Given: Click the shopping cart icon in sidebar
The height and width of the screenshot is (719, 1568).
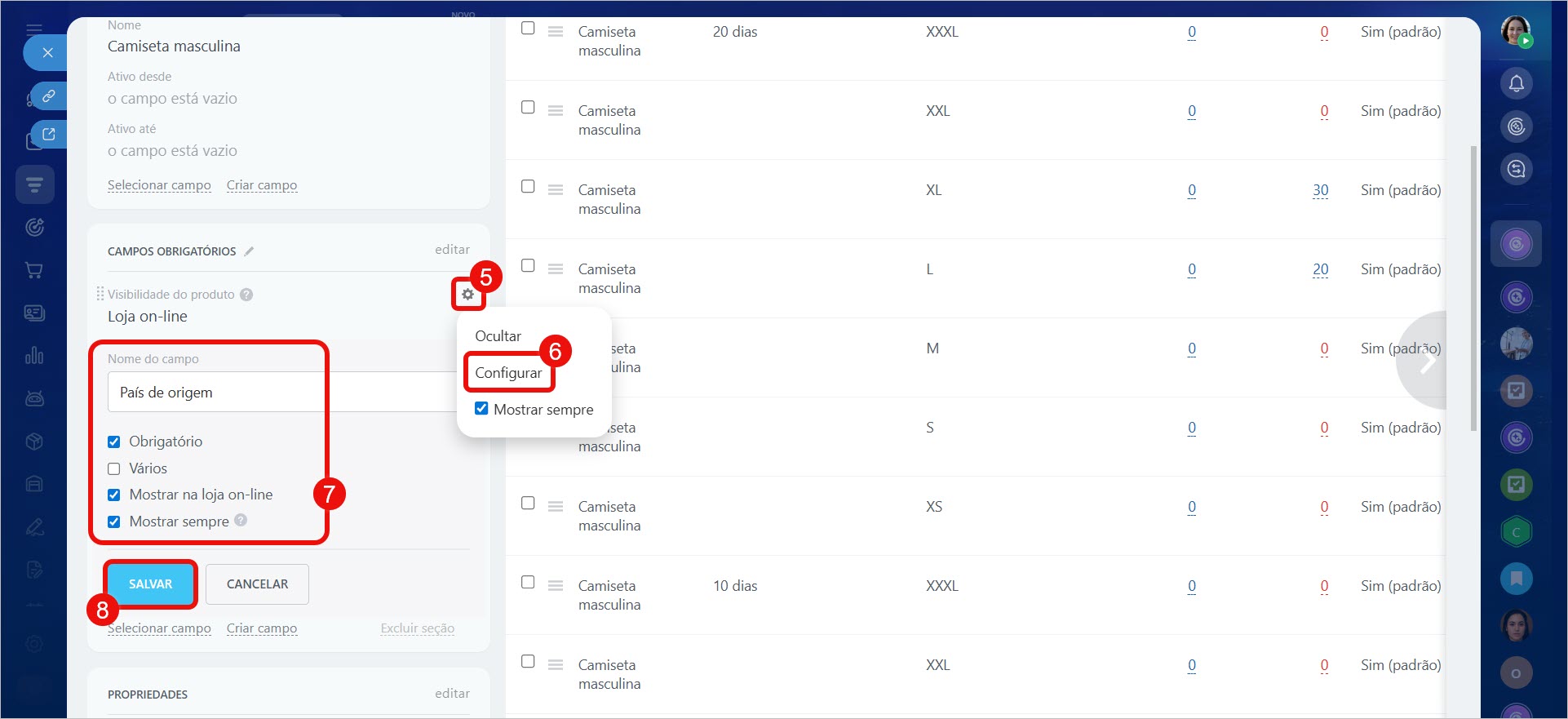Looking at the screenshot, I should pyautogui.click(x=34, y=270).
